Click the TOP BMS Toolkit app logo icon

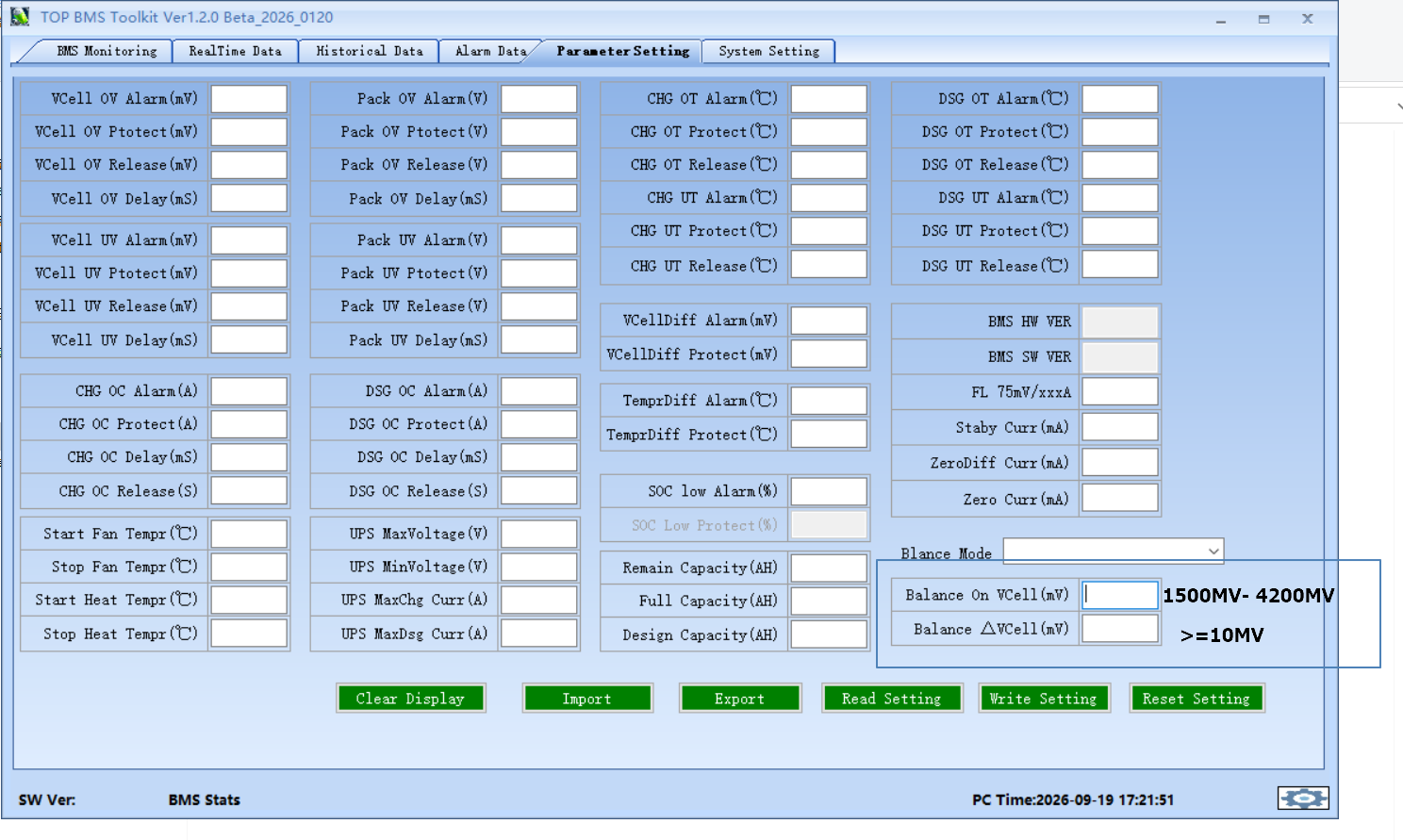coord(20,17)
